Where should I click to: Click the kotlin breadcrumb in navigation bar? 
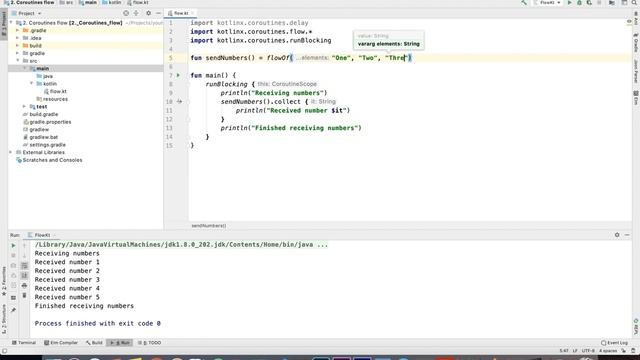click(x=111, y=2)
